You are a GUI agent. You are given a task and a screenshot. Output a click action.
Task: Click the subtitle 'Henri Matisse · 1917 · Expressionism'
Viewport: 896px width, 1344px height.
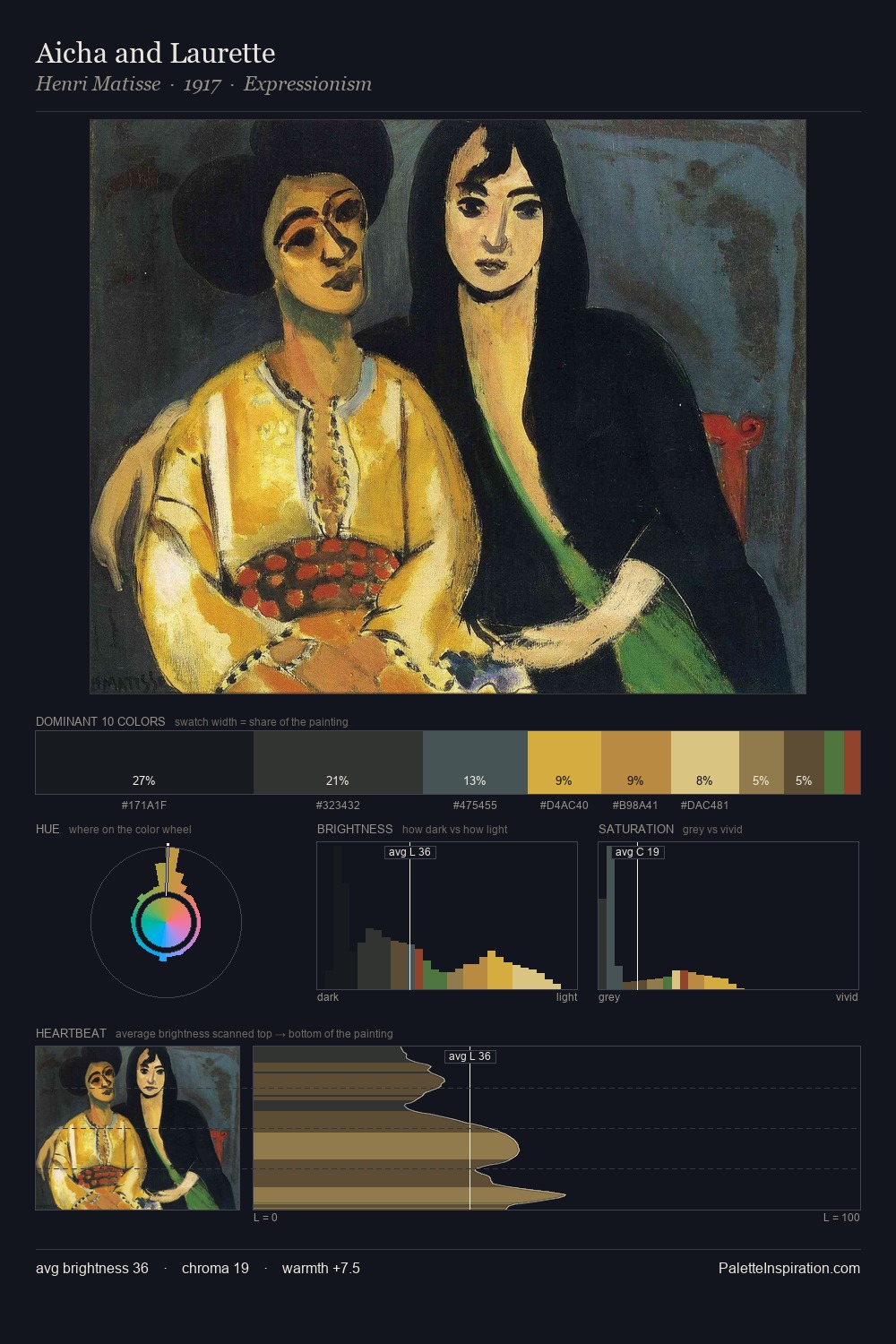[204, 84]
